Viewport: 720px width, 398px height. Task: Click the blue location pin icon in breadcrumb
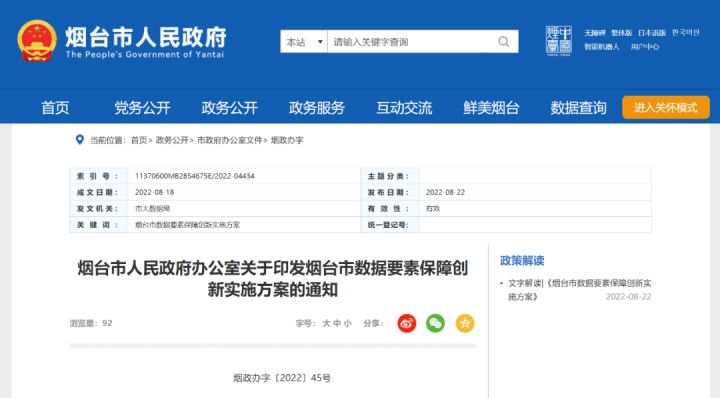click(x=80, y=140)
